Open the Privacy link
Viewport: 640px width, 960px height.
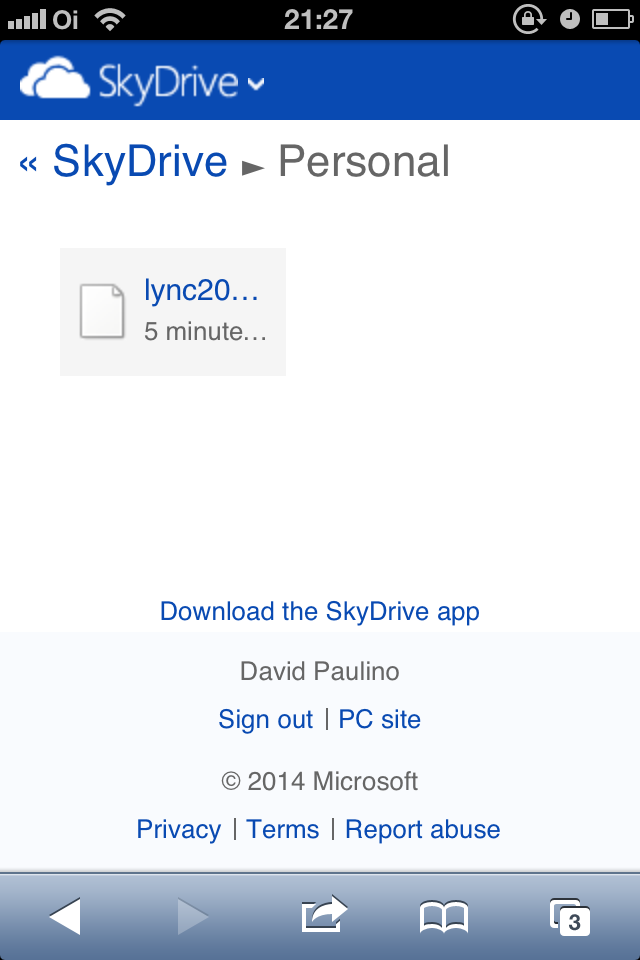pyautogui.click(x=178, y=830)
